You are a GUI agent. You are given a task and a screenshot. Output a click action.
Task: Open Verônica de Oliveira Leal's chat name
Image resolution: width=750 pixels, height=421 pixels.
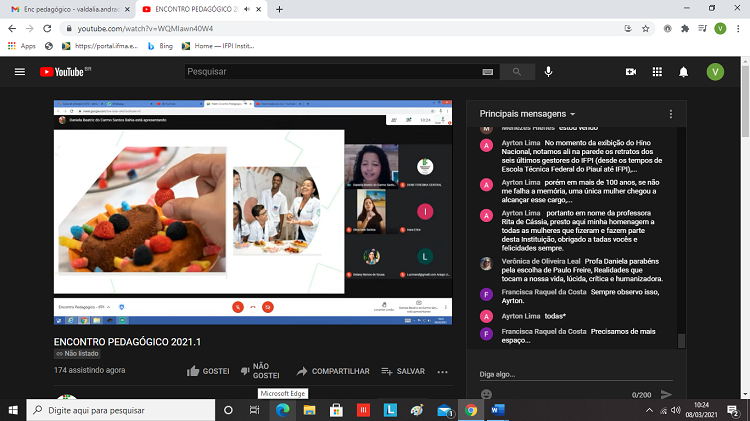tap(540, 261)
